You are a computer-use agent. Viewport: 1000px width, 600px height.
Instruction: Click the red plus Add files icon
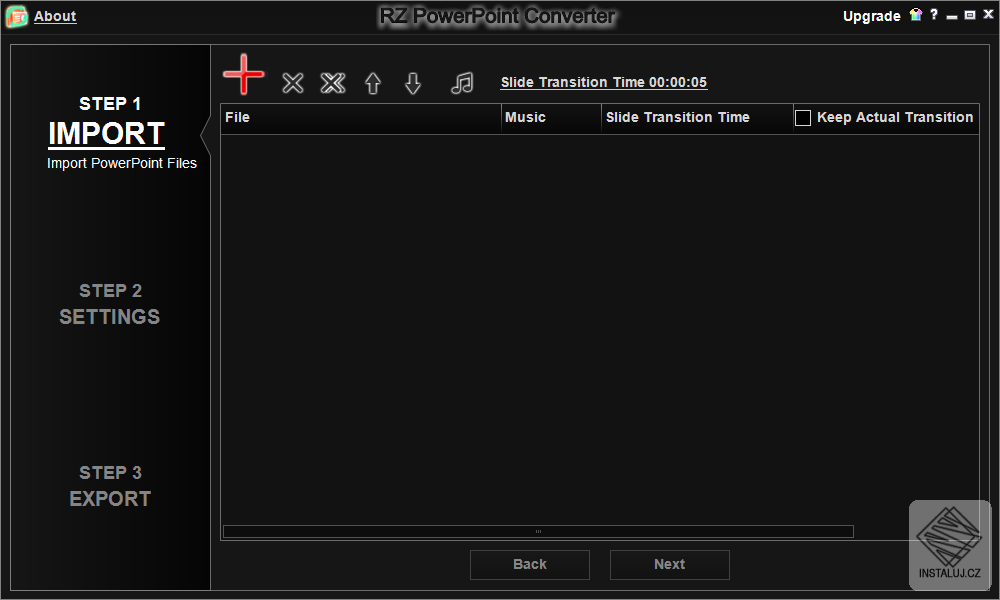coord(244,75)
